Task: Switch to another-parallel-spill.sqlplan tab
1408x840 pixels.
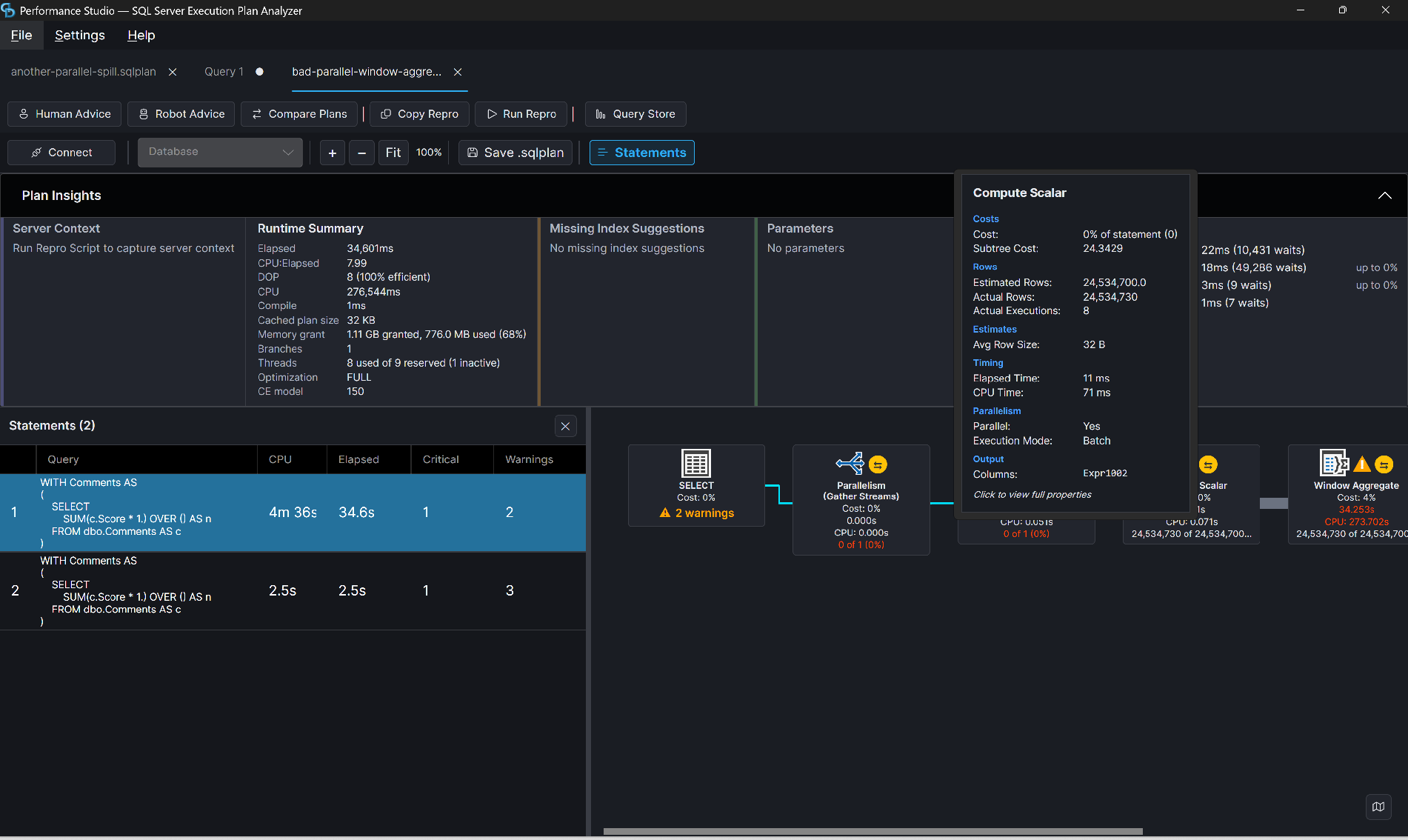Action: [83, 72]
